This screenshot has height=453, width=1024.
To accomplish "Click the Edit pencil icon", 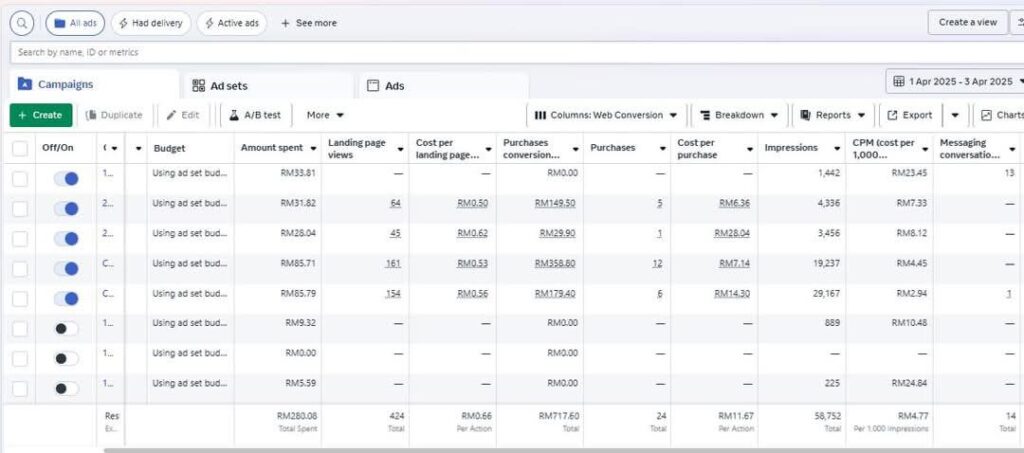I will [172, 115].
